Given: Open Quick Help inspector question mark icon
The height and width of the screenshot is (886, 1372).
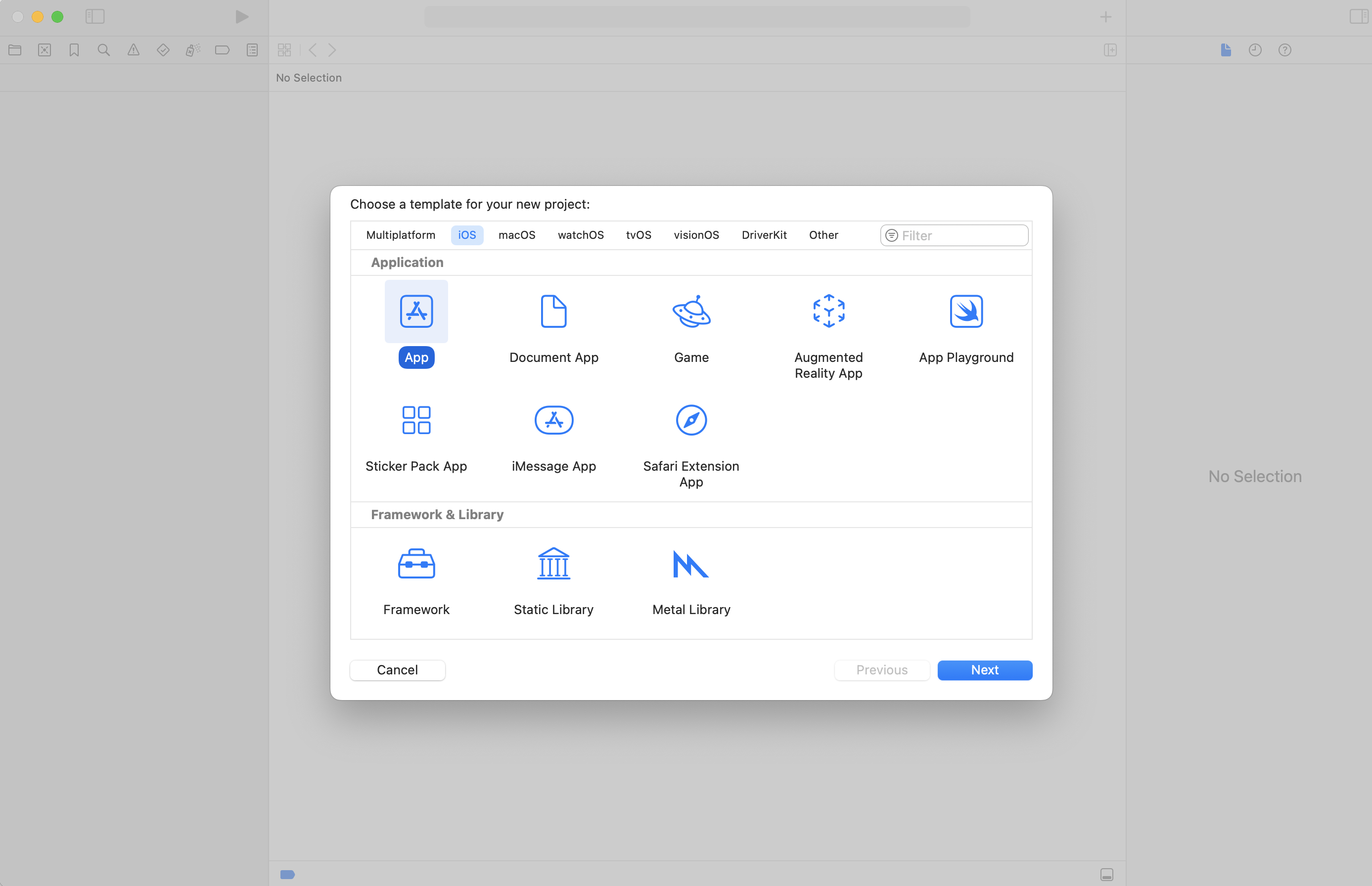Looking at the screenshot, I should (x=1285, y=50).
